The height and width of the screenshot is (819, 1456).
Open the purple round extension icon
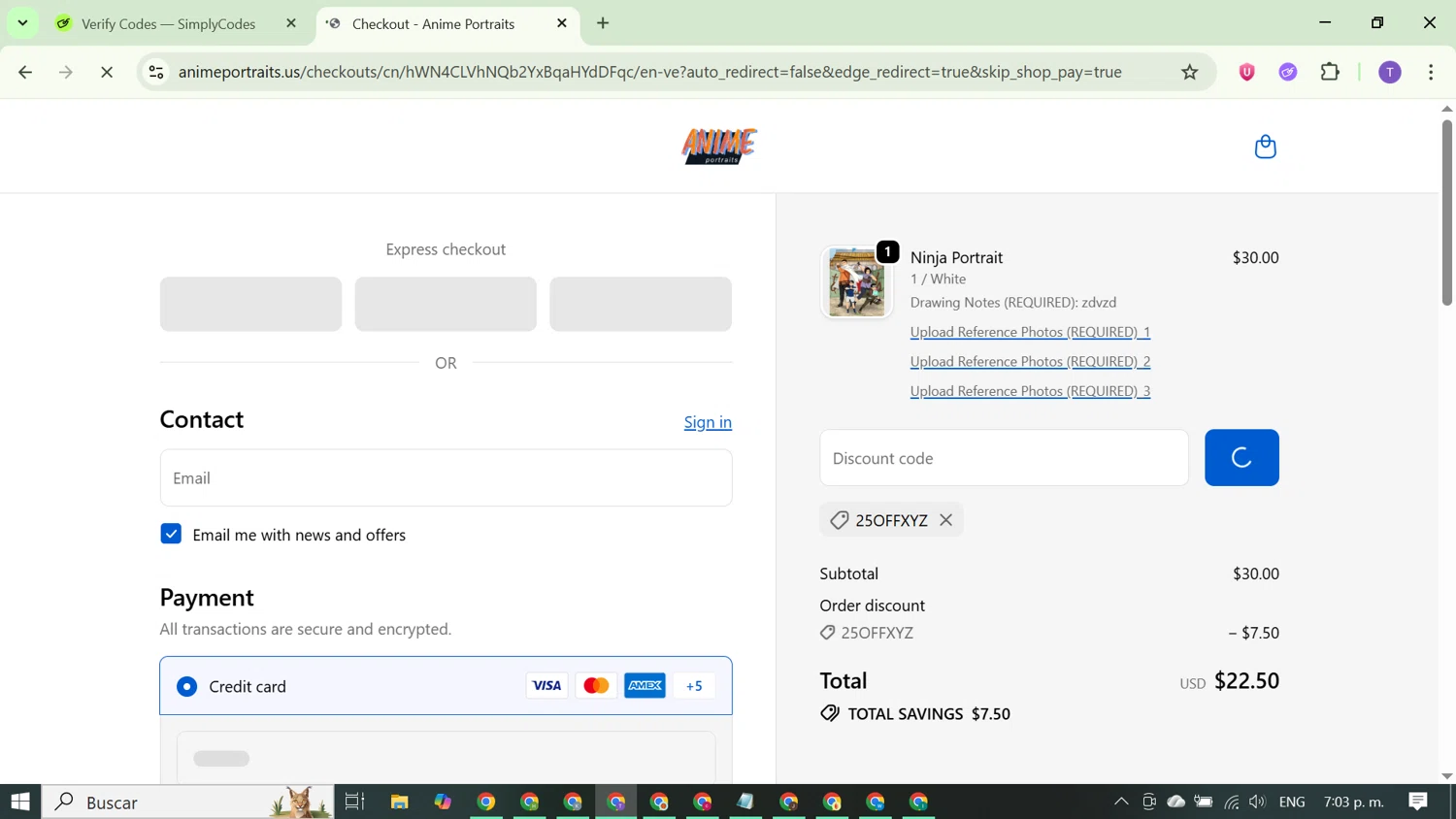(1288, 72)
